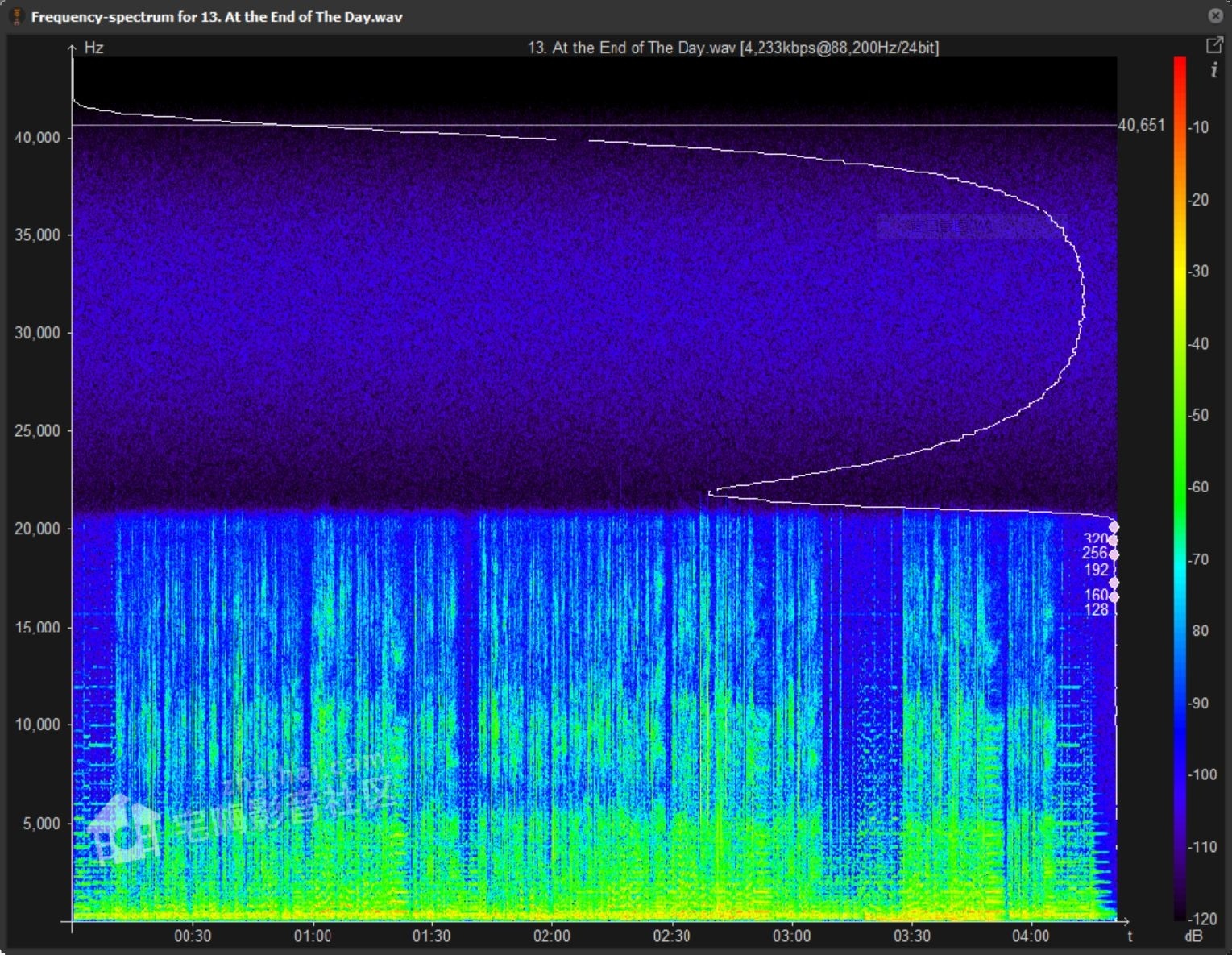Click the 10,000 Hz axis label
The height and width of the screenshot is (955, 1232).
[38, 725]
